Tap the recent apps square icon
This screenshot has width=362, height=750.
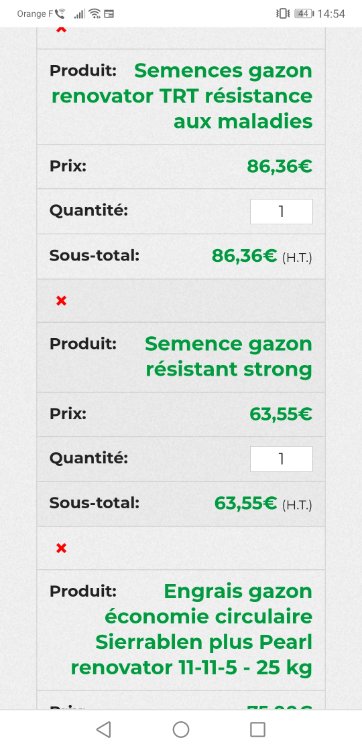[x=258, y=729]
